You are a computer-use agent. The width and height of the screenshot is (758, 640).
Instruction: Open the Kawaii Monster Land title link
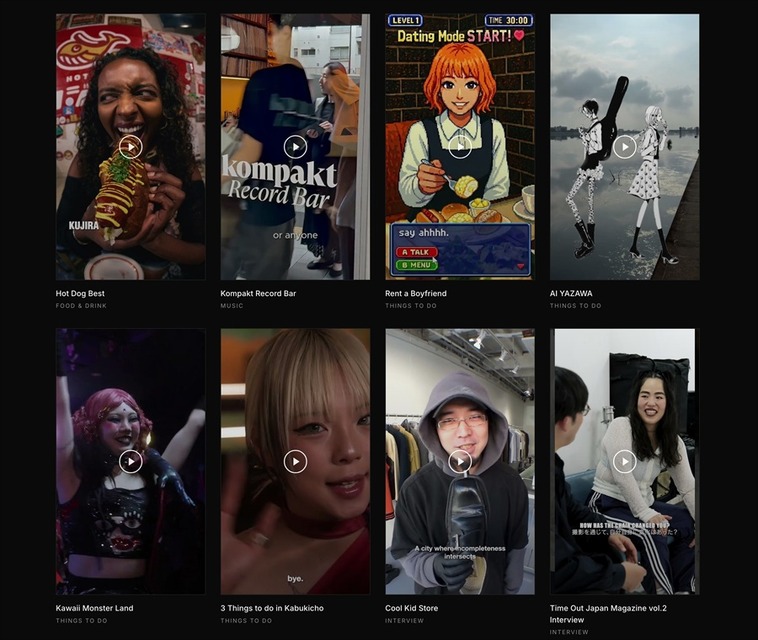click(x=94, y=608)
